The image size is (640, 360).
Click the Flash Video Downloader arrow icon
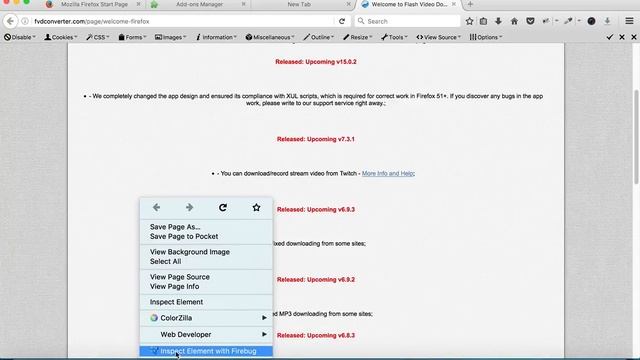click(x=607, y=21)
